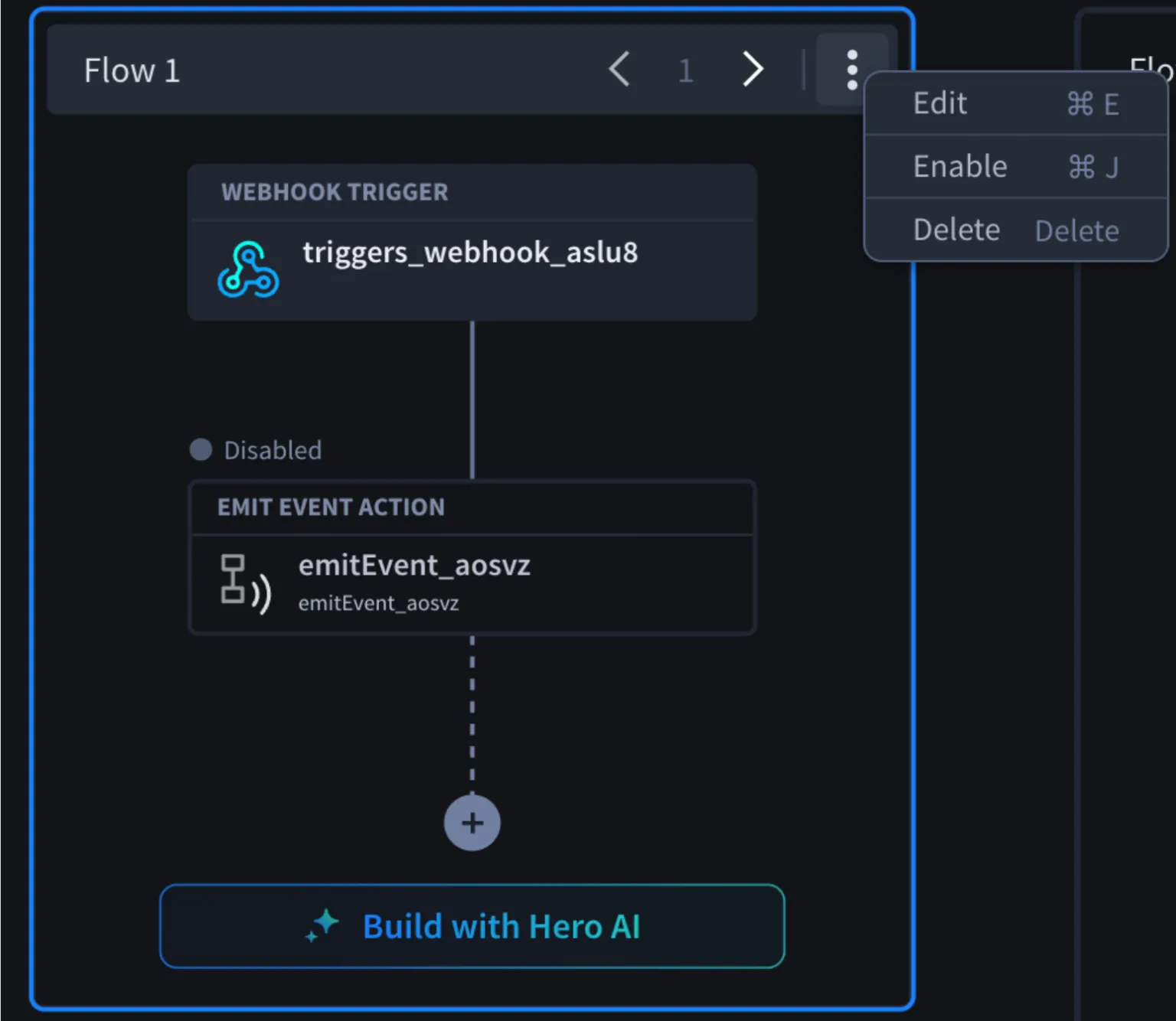The width and height of the screenshot is (1176, 1021).
Task: Click the Disabled status label
Action: (x=273, y=450)
